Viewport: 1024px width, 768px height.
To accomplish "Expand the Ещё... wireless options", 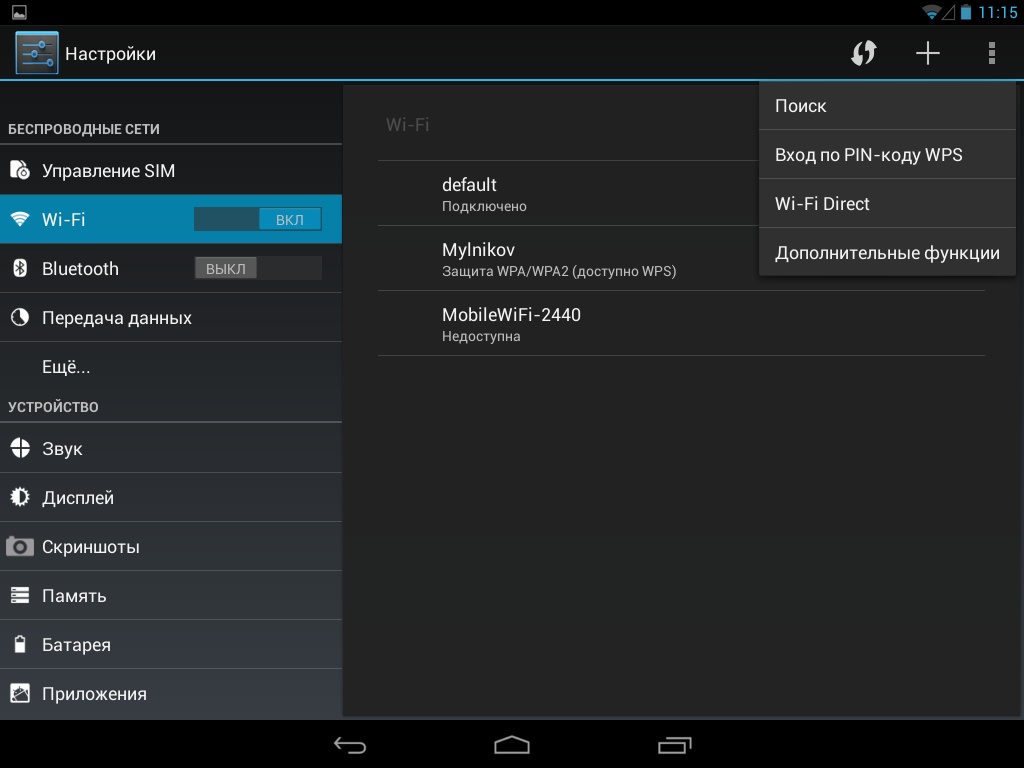I will tap(170, 367).
